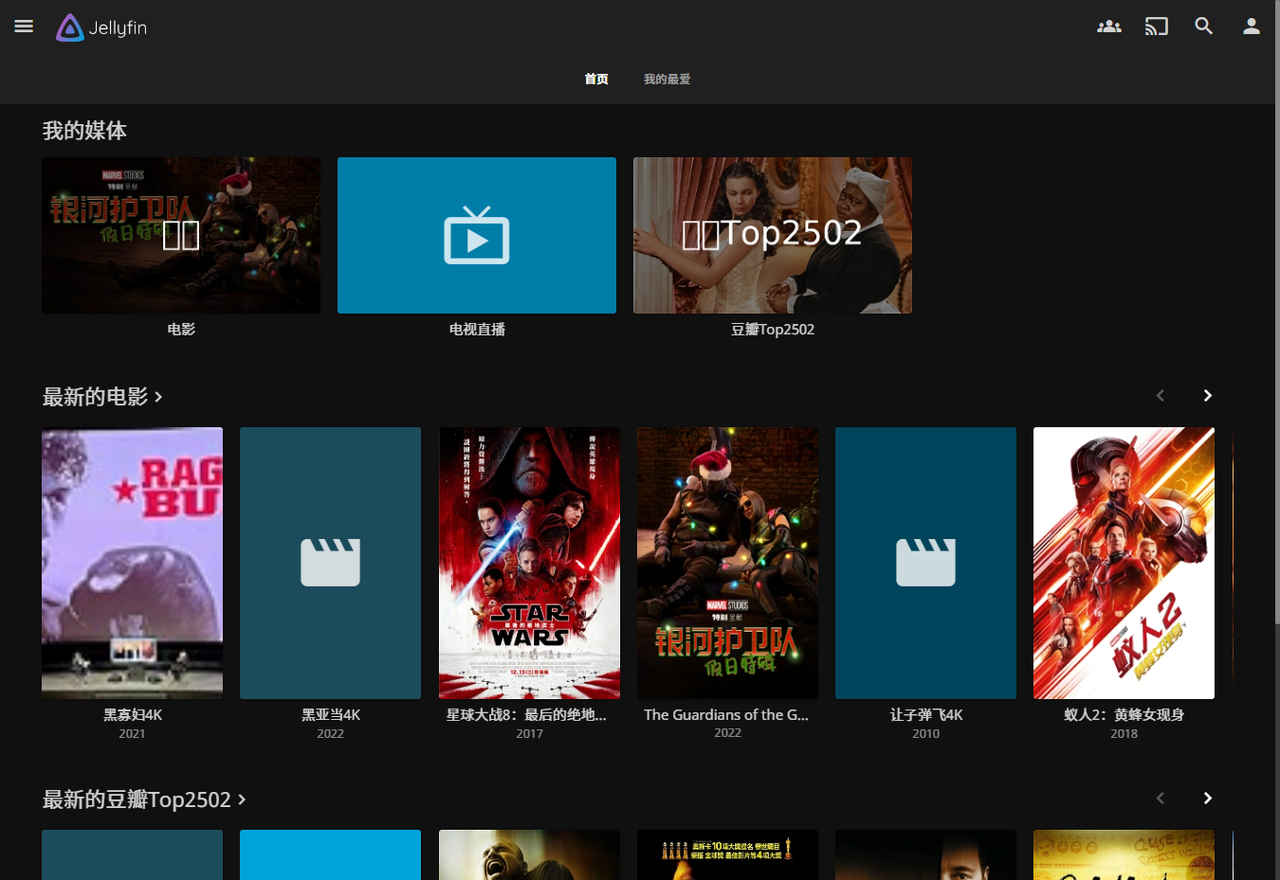Image resolution: width=1280 pixels, height=880 pixels.
Task: Open the 最新的豆瓣Top2502 section link
Action: (144, 799)
